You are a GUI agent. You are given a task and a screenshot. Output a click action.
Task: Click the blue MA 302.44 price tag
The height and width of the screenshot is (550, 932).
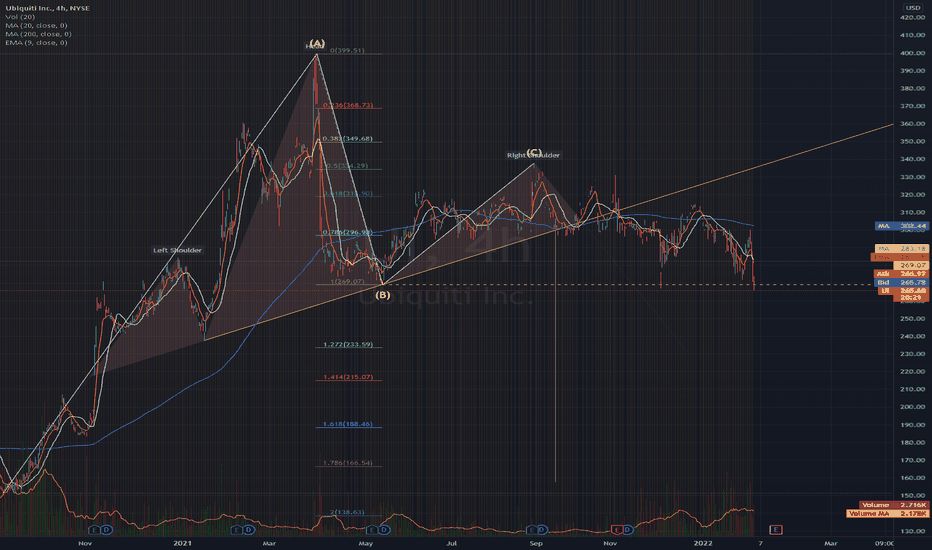tap(901, 226)
